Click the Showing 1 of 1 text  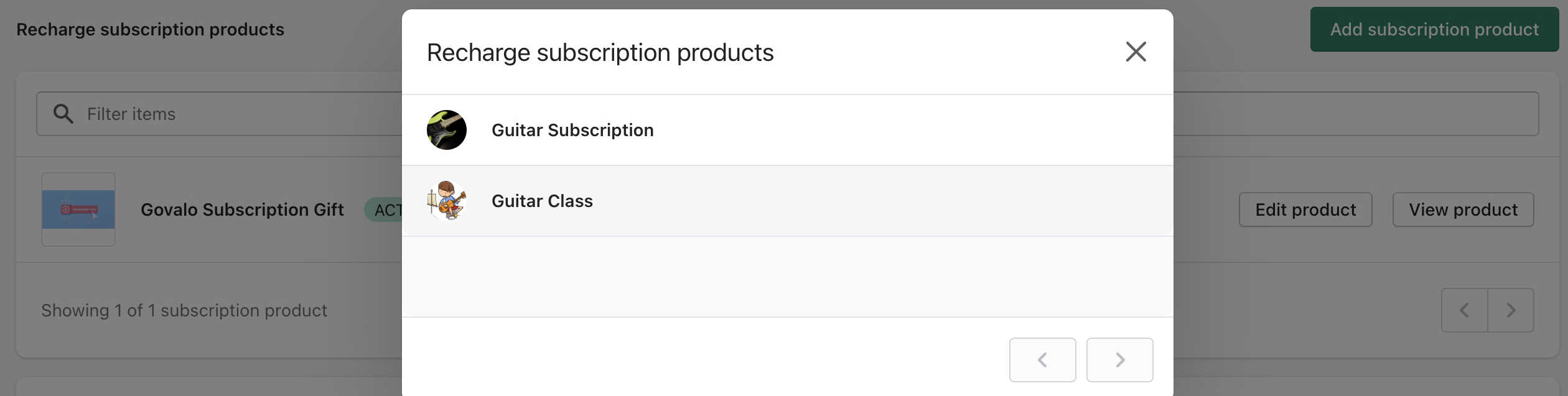pyautogui.click(x=184, y=310)
